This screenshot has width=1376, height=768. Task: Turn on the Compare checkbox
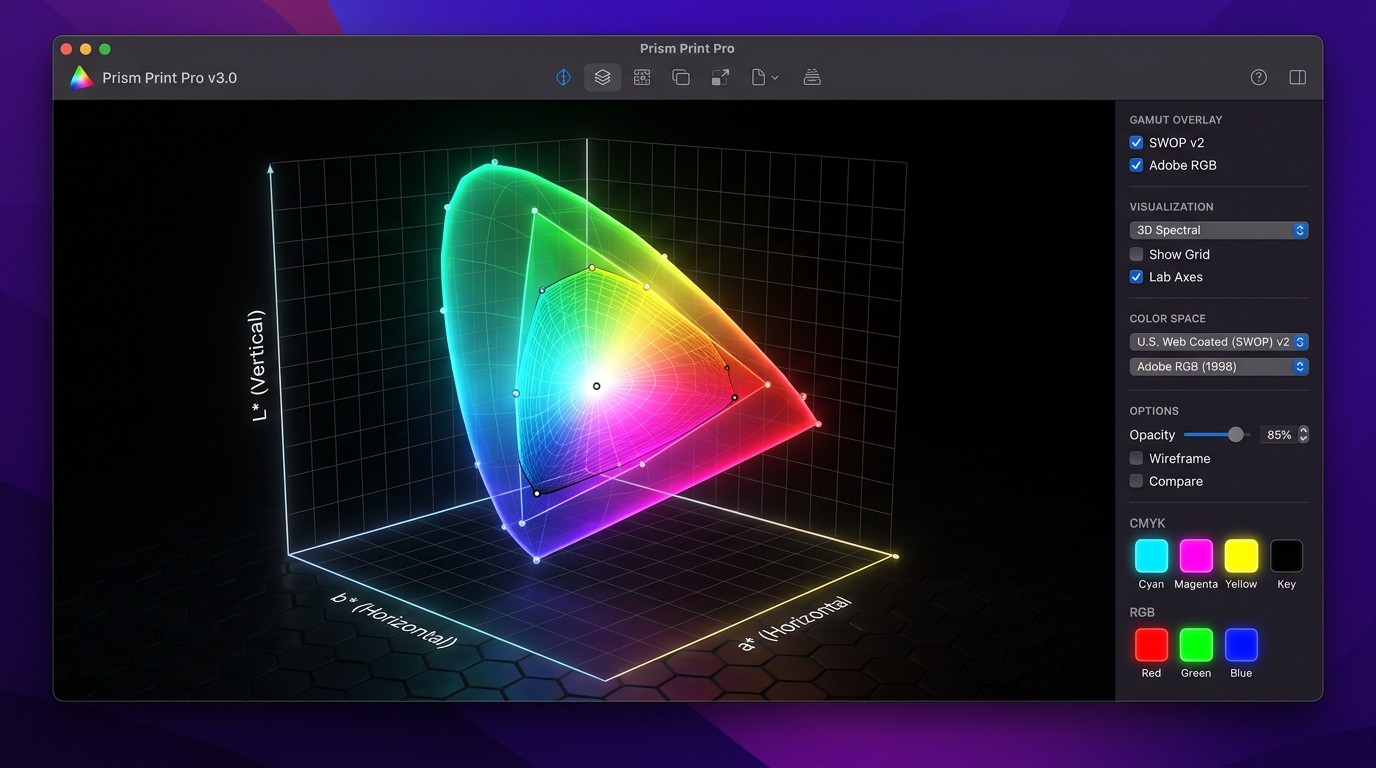[1136, 481]
